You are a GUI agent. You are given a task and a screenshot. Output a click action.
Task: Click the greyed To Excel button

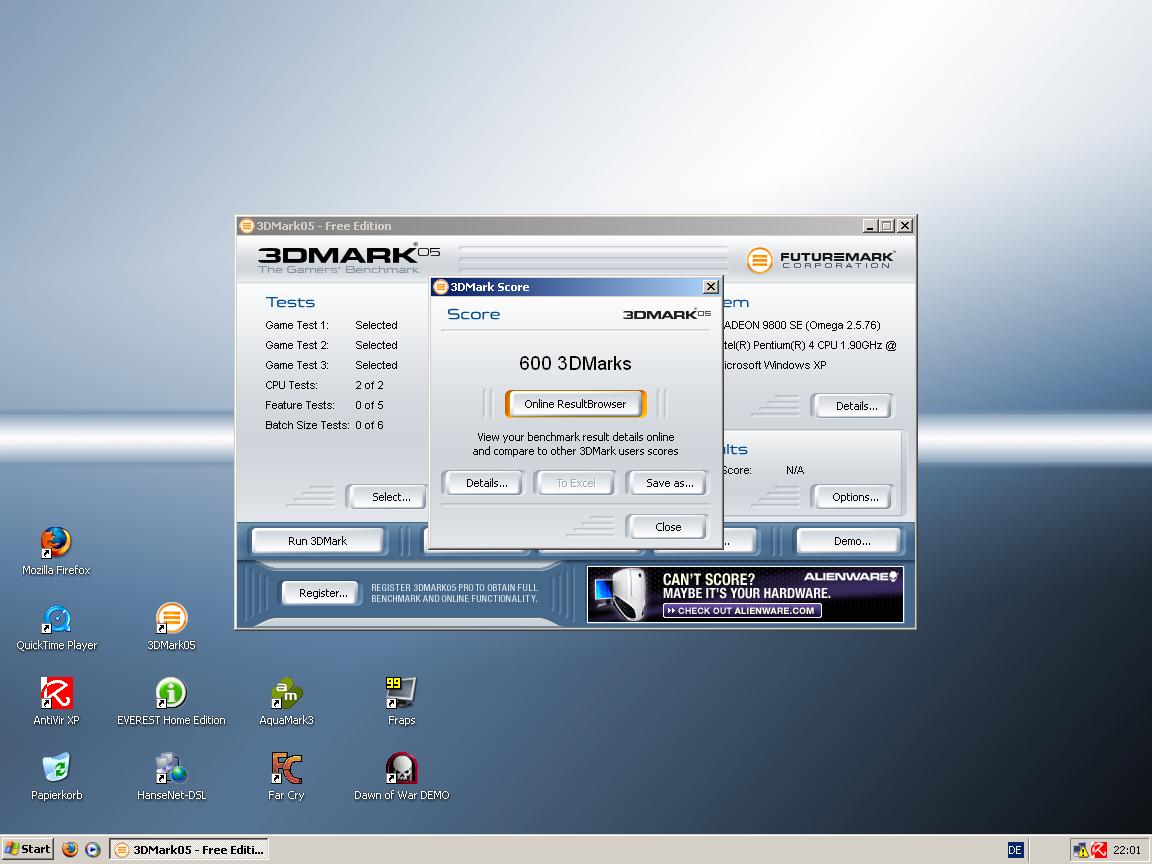click(575, 483)
